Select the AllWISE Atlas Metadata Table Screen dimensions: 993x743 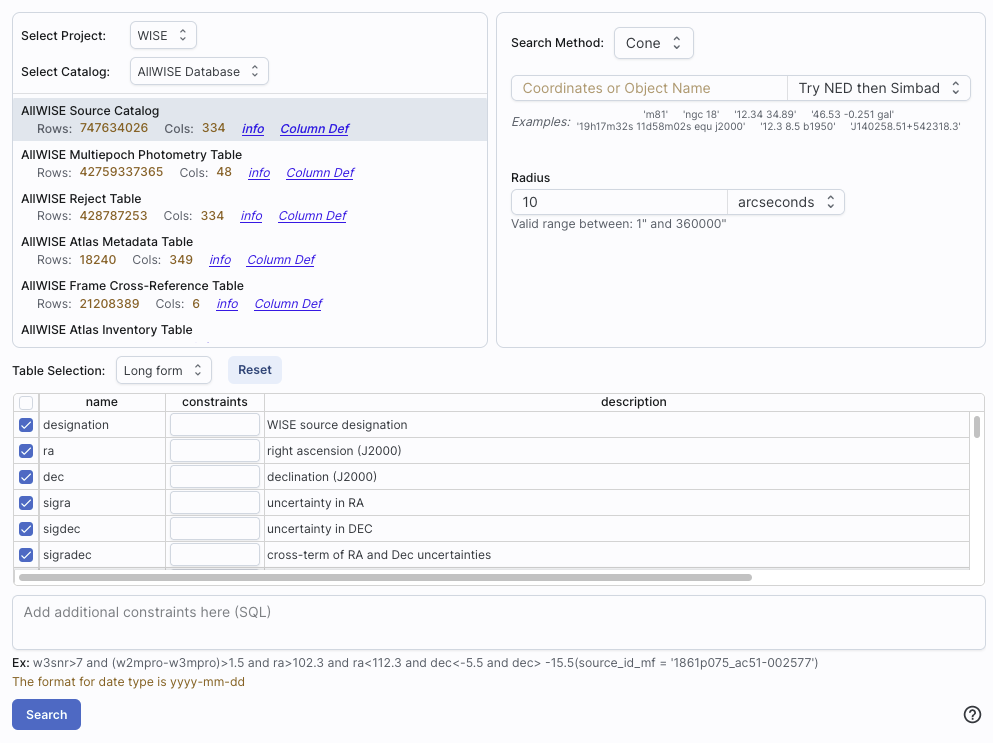click(x=250, y=251)
